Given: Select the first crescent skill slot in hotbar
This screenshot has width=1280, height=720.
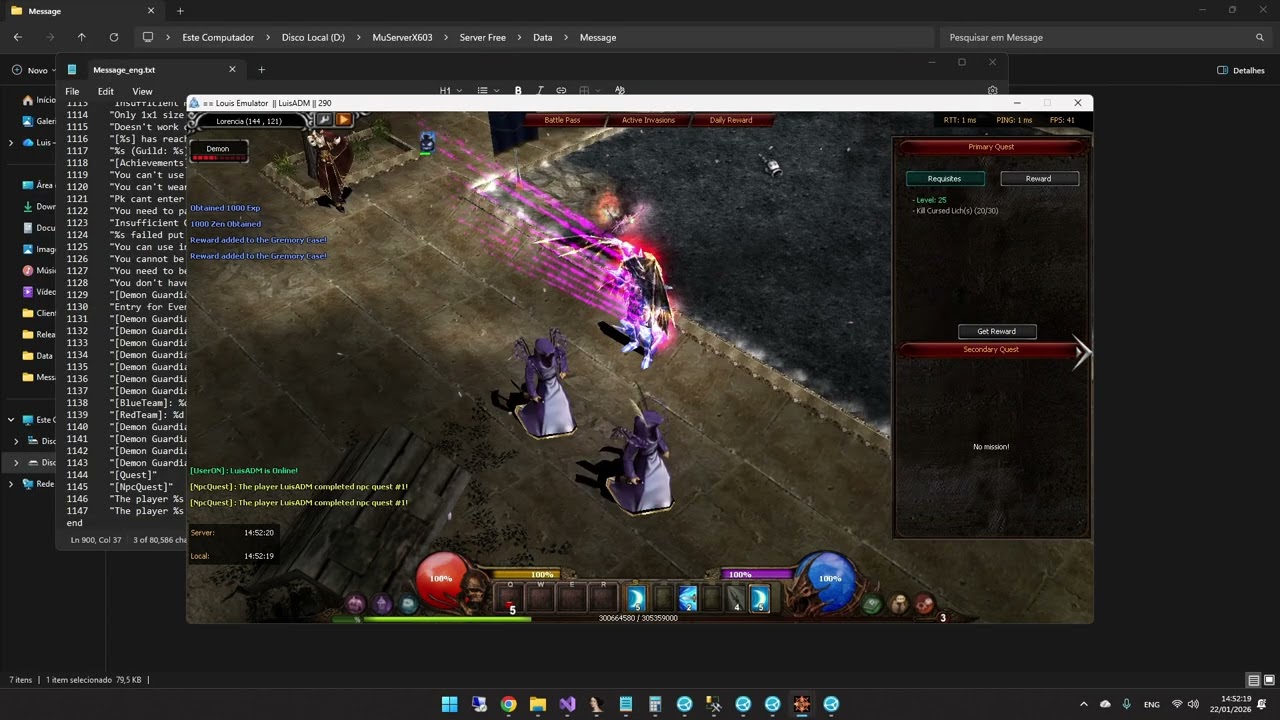Looking at the screenshot, I should click(x=636, y=599).
